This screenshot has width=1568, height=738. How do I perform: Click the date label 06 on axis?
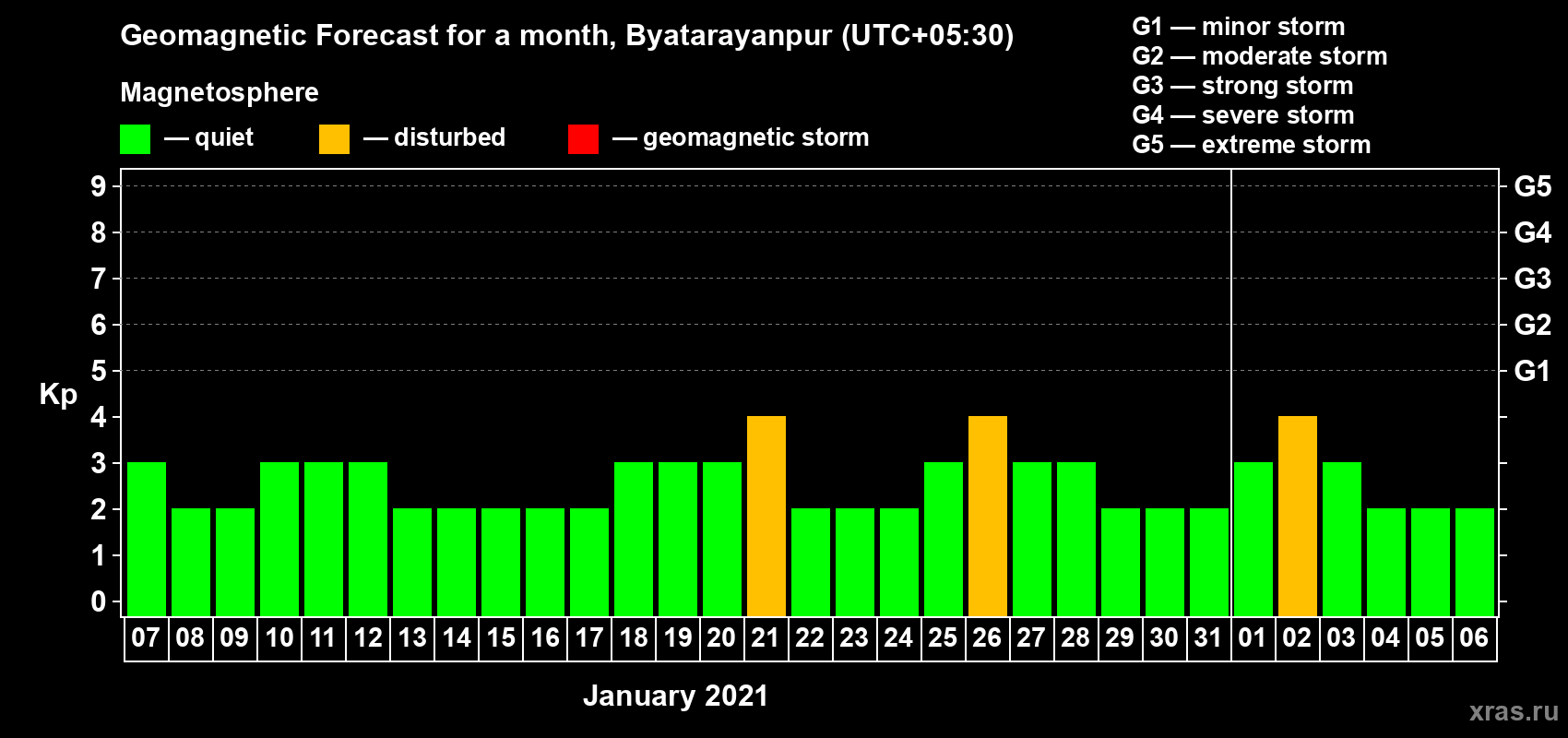(1474, 637)
